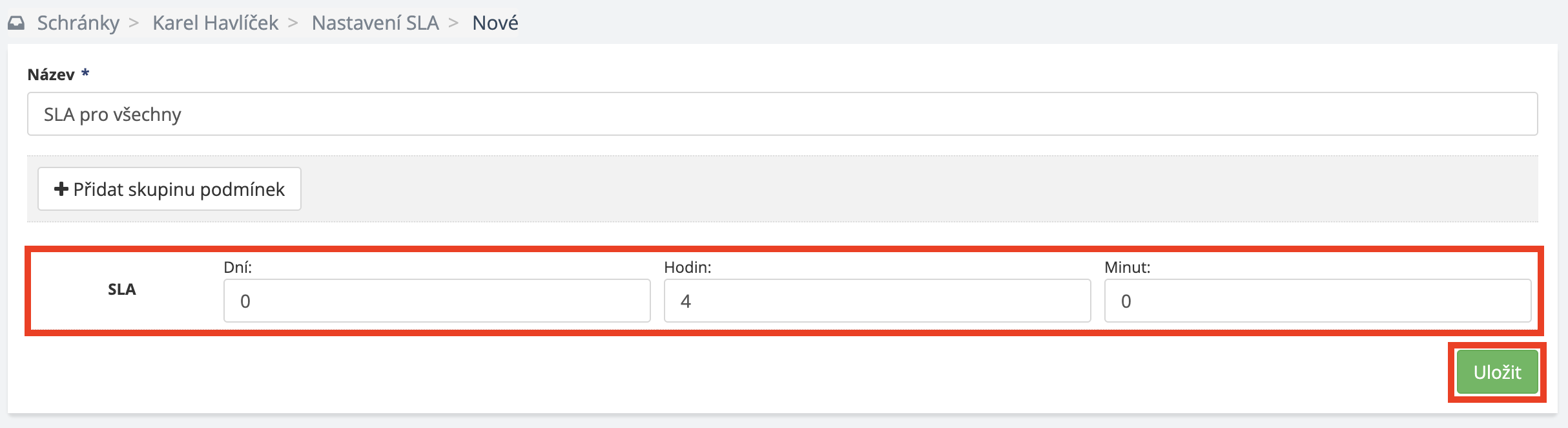Select the Nové breadcrumb item

(495, 23)
